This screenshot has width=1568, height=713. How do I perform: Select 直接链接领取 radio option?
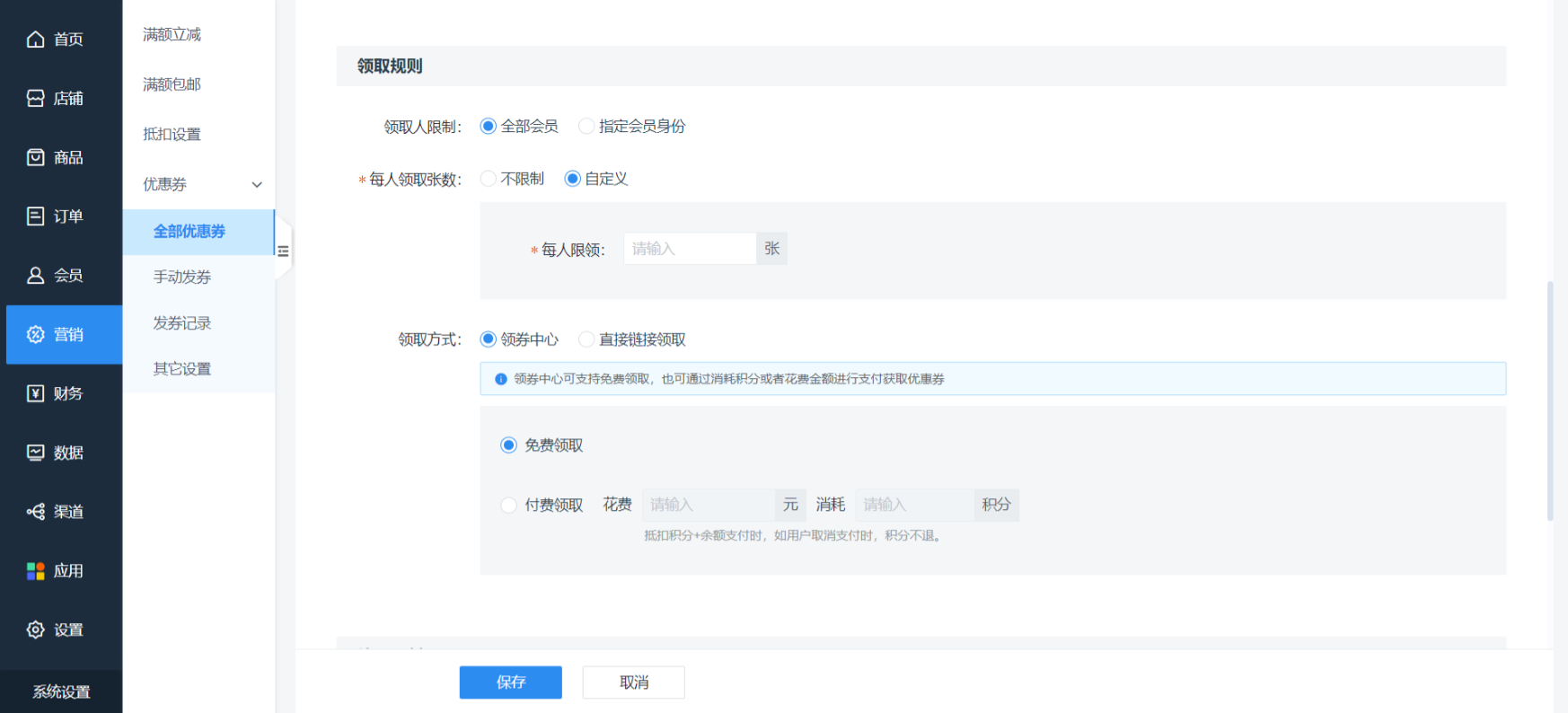tap(586, 339)
